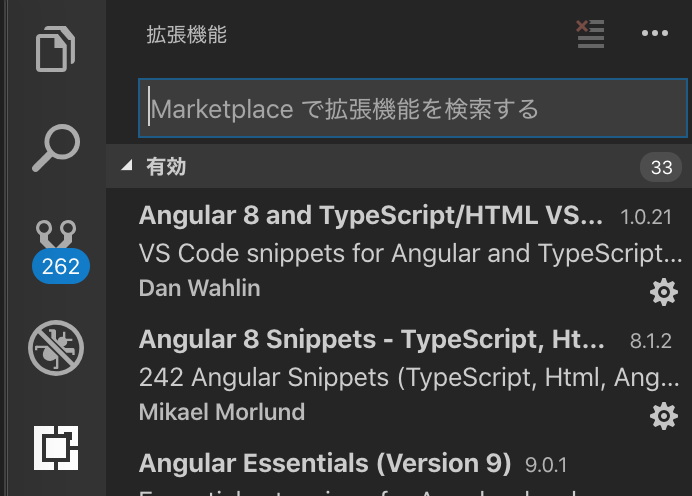Click the 262 source control badge
692x496 pixels.
[61, 266]
